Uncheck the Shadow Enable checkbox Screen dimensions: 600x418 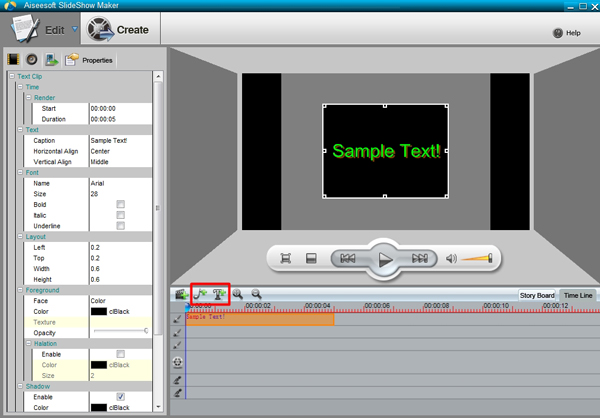coord(120,396)
